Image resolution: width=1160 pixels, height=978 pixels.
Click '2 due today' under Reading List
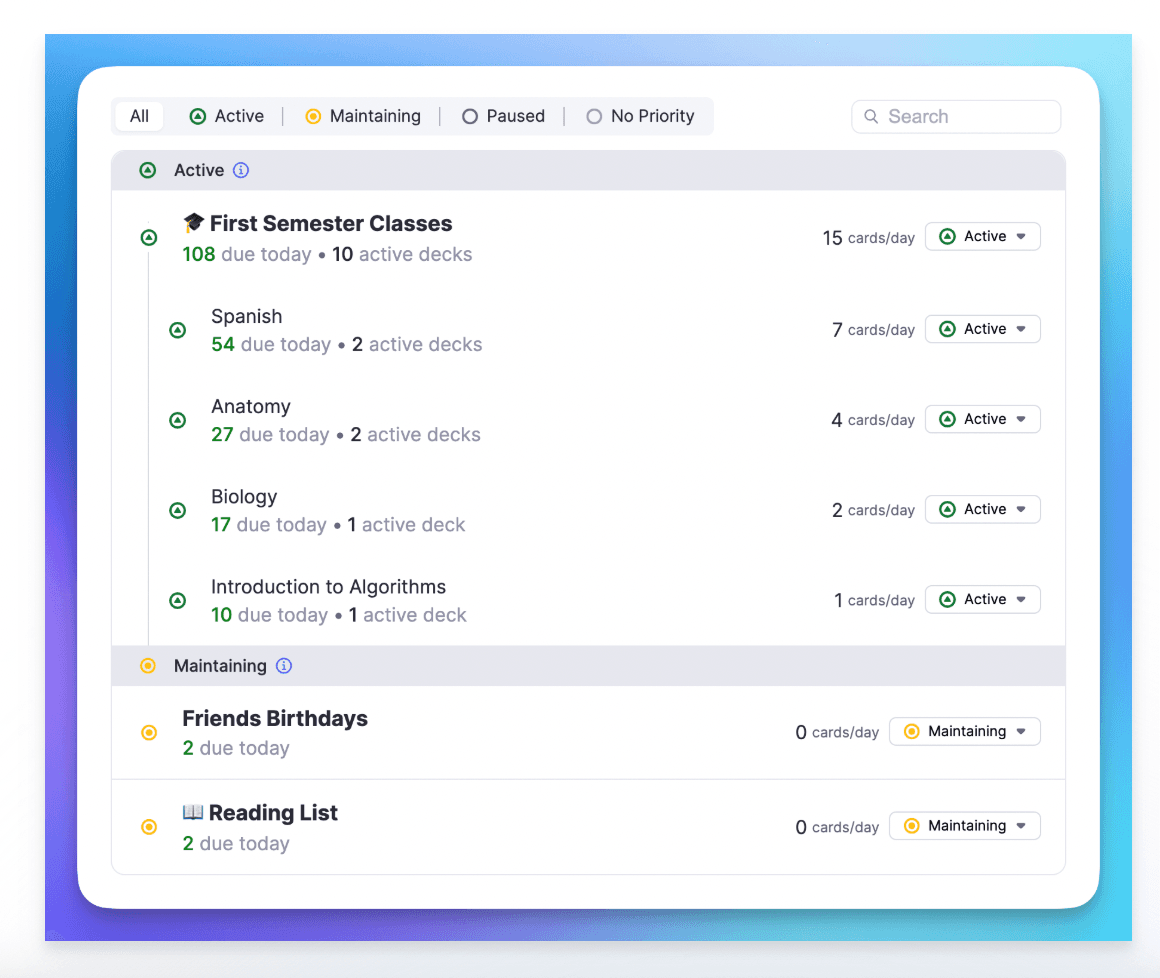(x=236, y=844)
